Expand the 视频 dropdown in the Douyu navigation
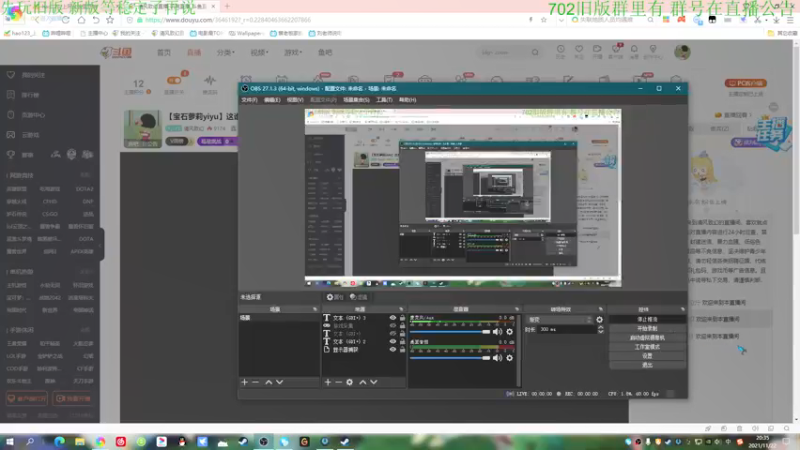Screen dimensions: 800x450 [x=259, y=53]
